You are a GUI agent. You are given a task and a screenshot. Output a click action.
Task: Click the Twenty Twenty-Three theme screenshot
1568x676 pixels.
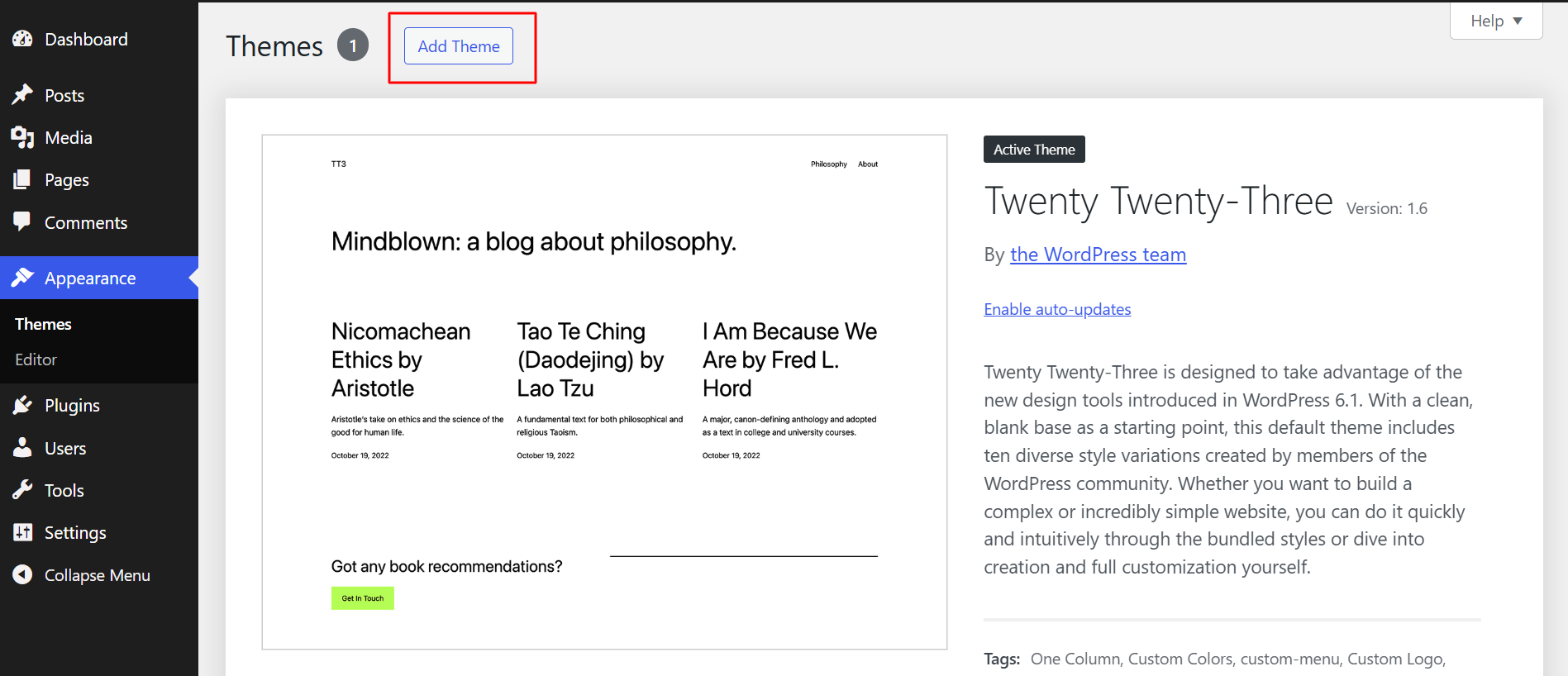(x=604, y=392)
